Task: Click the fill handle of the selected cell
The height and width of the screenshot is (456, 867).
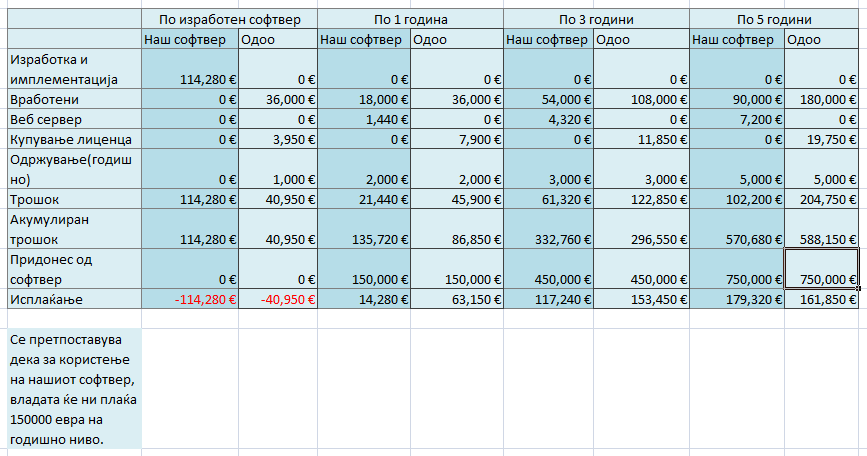Action: pos(858,289)
